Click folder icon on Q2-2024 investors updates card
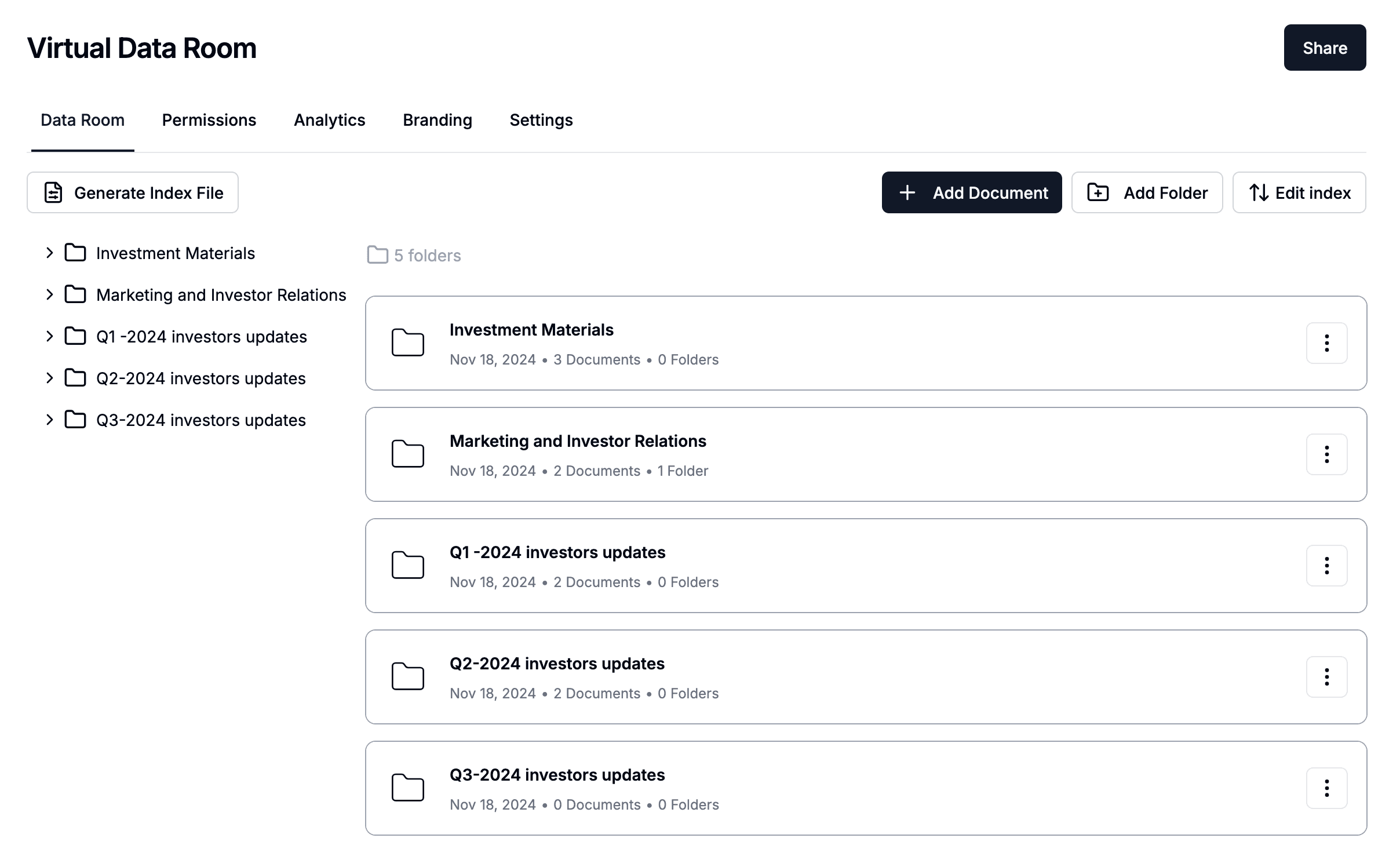The image size is (1400, 867). point(408,676)
